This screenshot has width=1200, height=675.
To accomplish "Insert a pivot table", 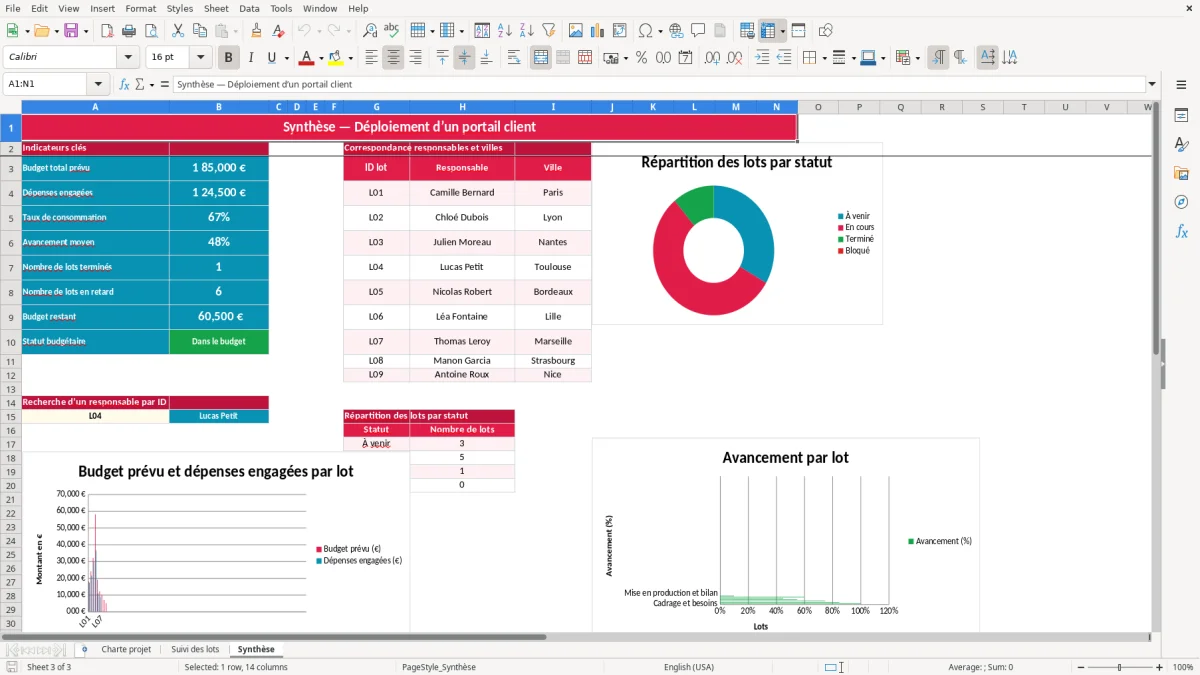I will pos(619,31).
